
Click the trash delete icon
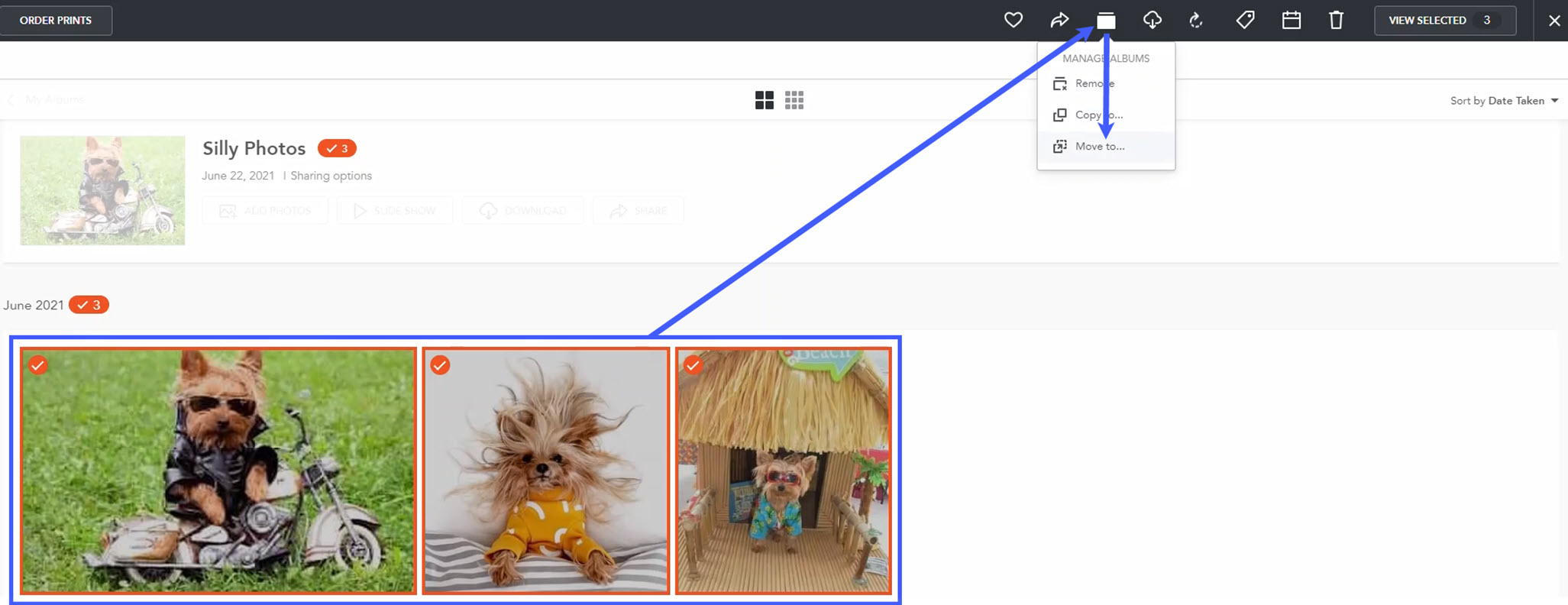pos(1336,20)
